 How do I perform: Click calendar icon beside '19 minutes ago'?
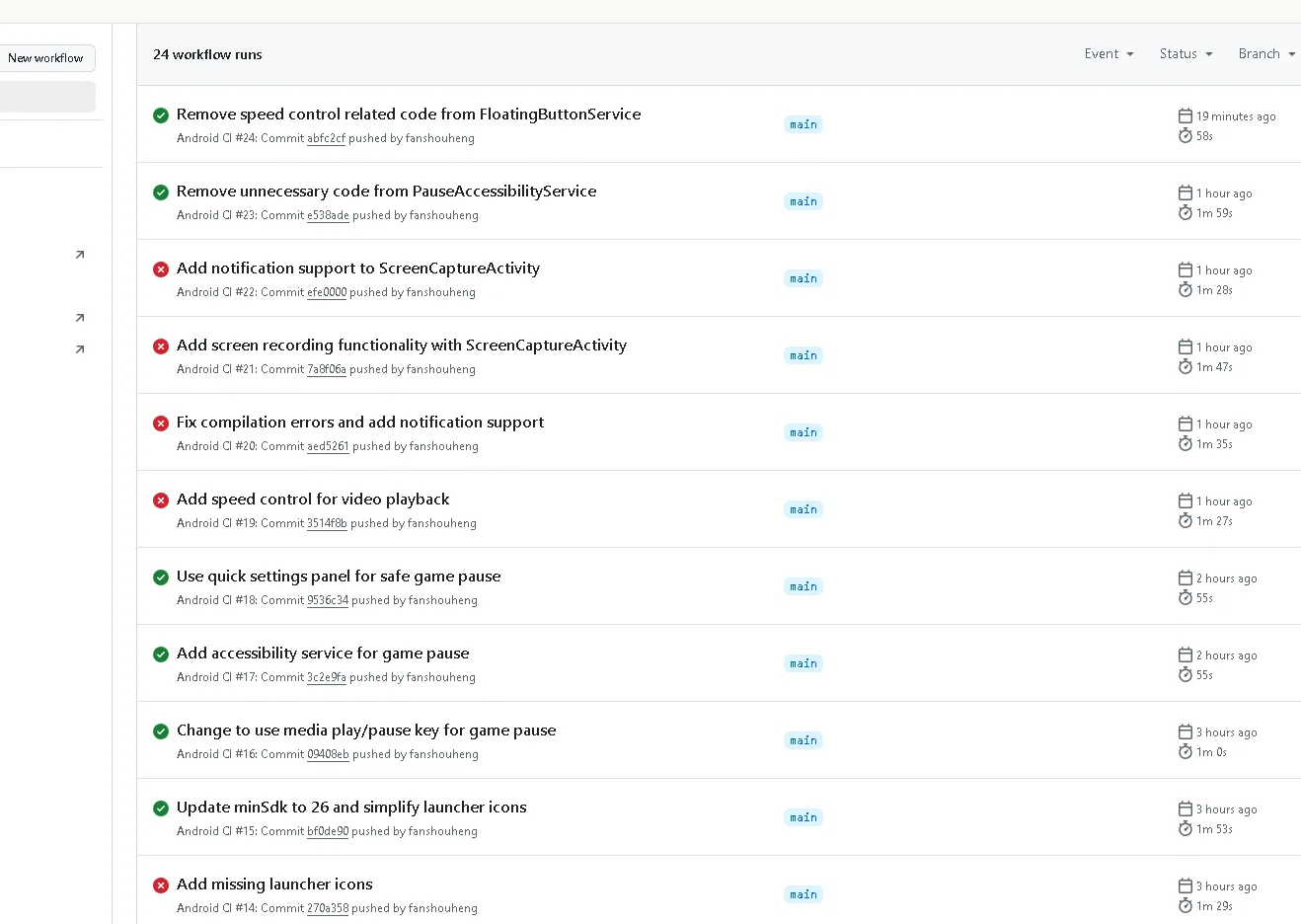coord(1186,115)
